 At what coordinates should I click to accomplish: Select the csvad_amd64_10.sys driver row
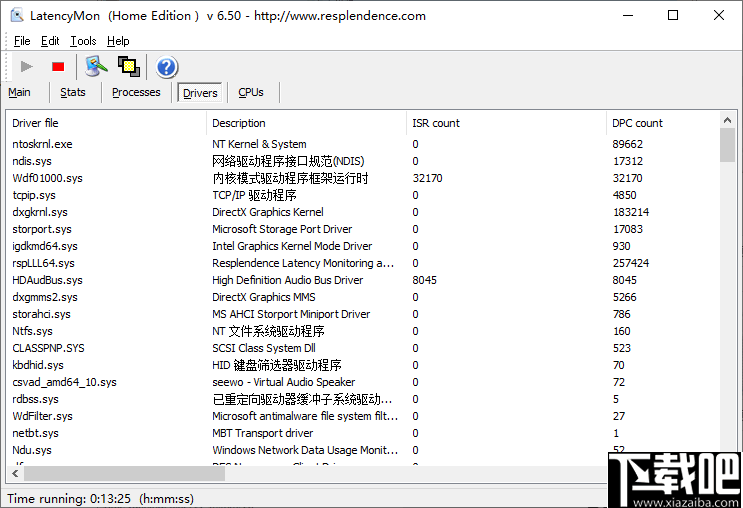click(363, 382)
